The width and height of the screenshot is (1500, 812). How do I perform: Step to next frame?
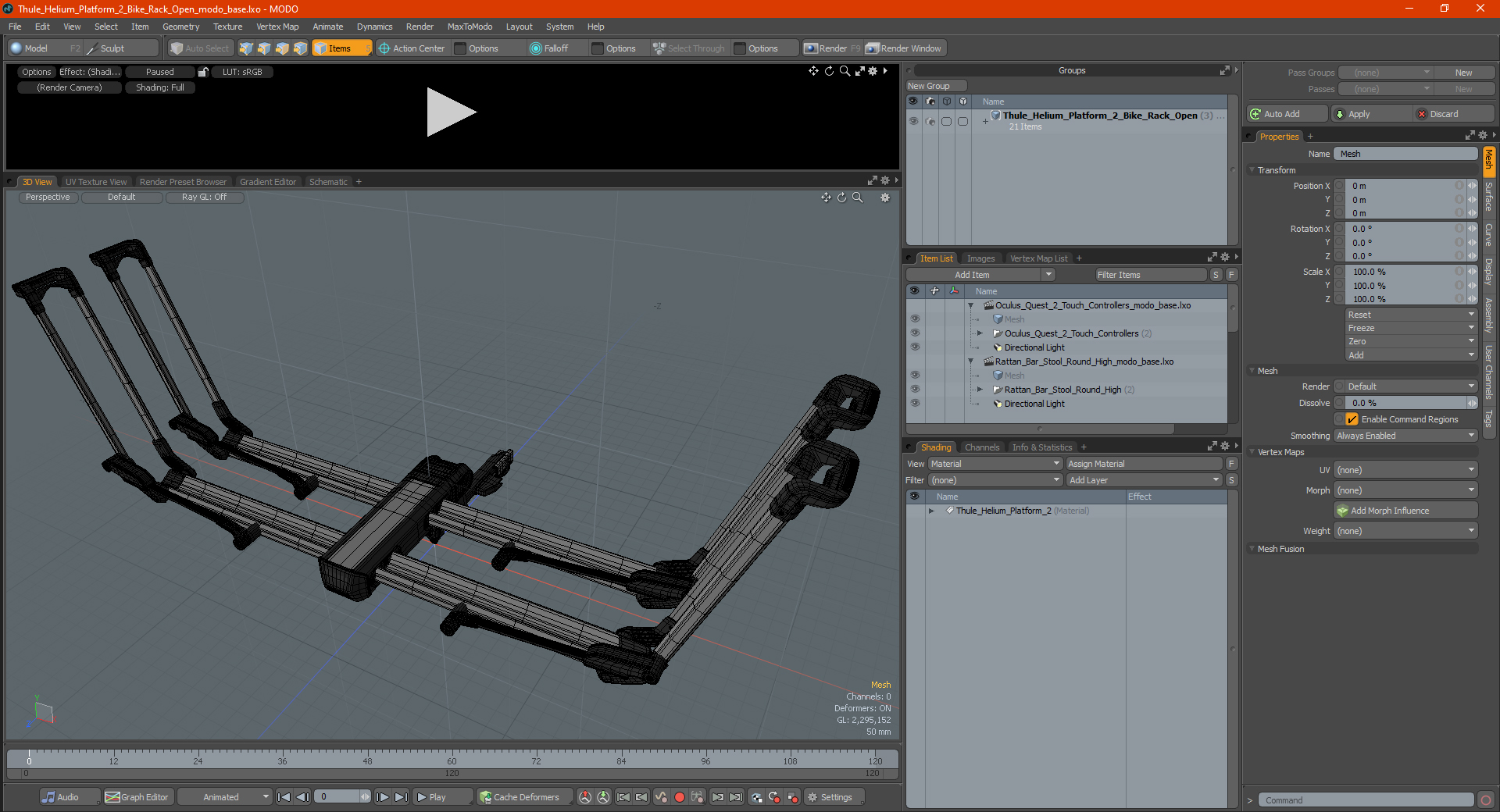(382, 797)
